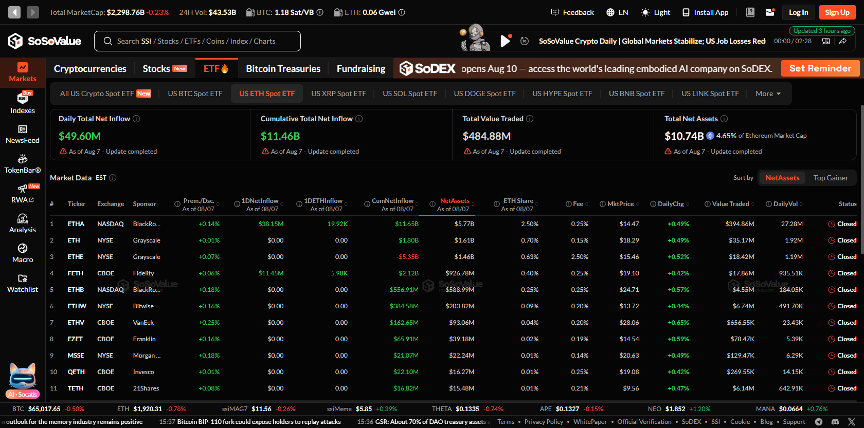This screenshot has width=864, height=428.
Task: Switch to All US Crypto Spot ETF
Action: (105, 94)
